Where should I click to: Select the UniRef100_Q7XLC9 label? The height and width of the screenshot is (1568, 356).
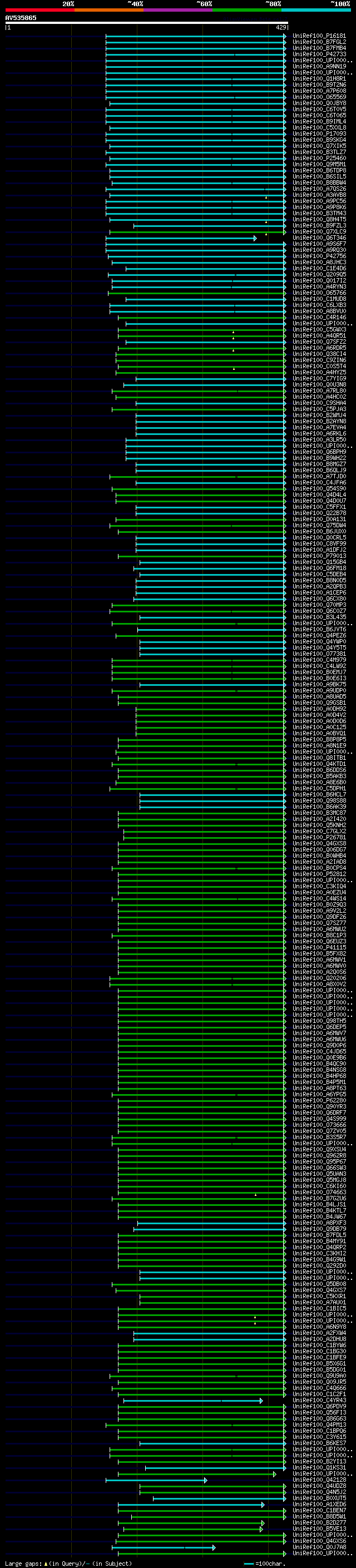[x=319, y=231]
